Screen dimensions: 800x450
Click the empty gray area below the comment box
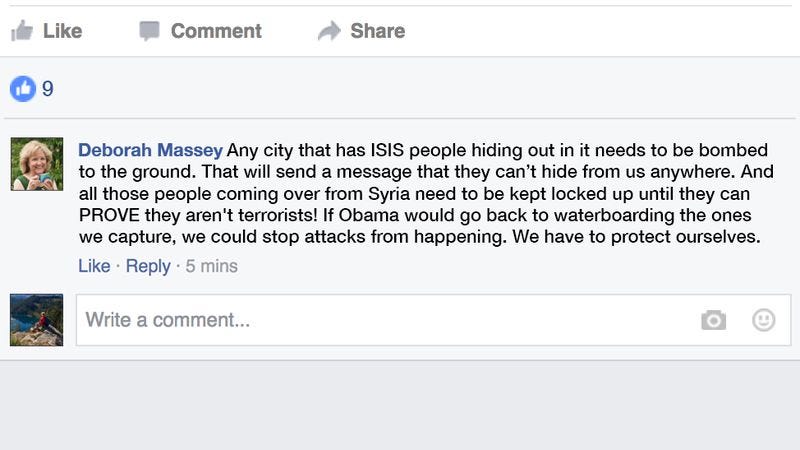coord(400,406)
